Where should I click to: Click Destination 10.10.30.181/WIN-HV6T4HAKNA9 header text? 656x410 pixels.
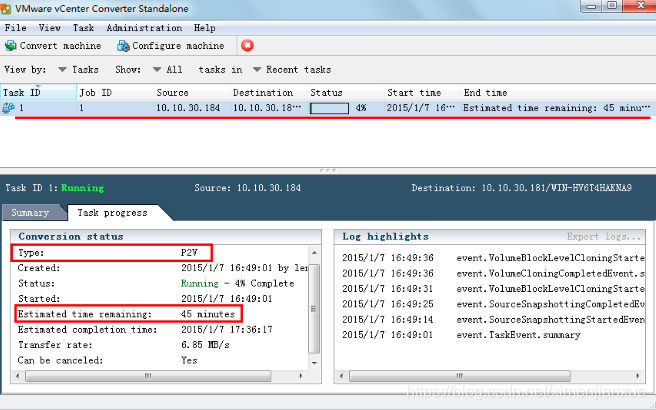coord(522,188)
